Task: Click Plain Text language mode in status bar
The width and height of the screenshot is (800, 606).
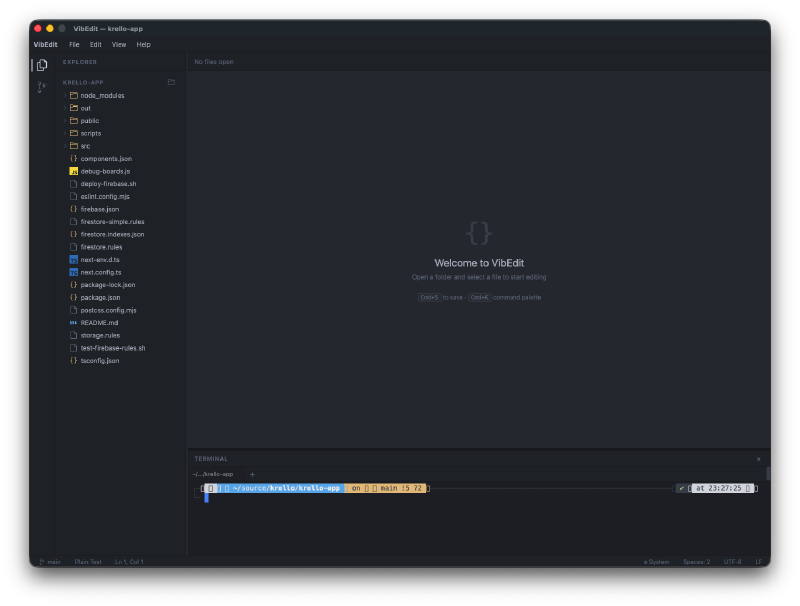Action: click(88, 562)
